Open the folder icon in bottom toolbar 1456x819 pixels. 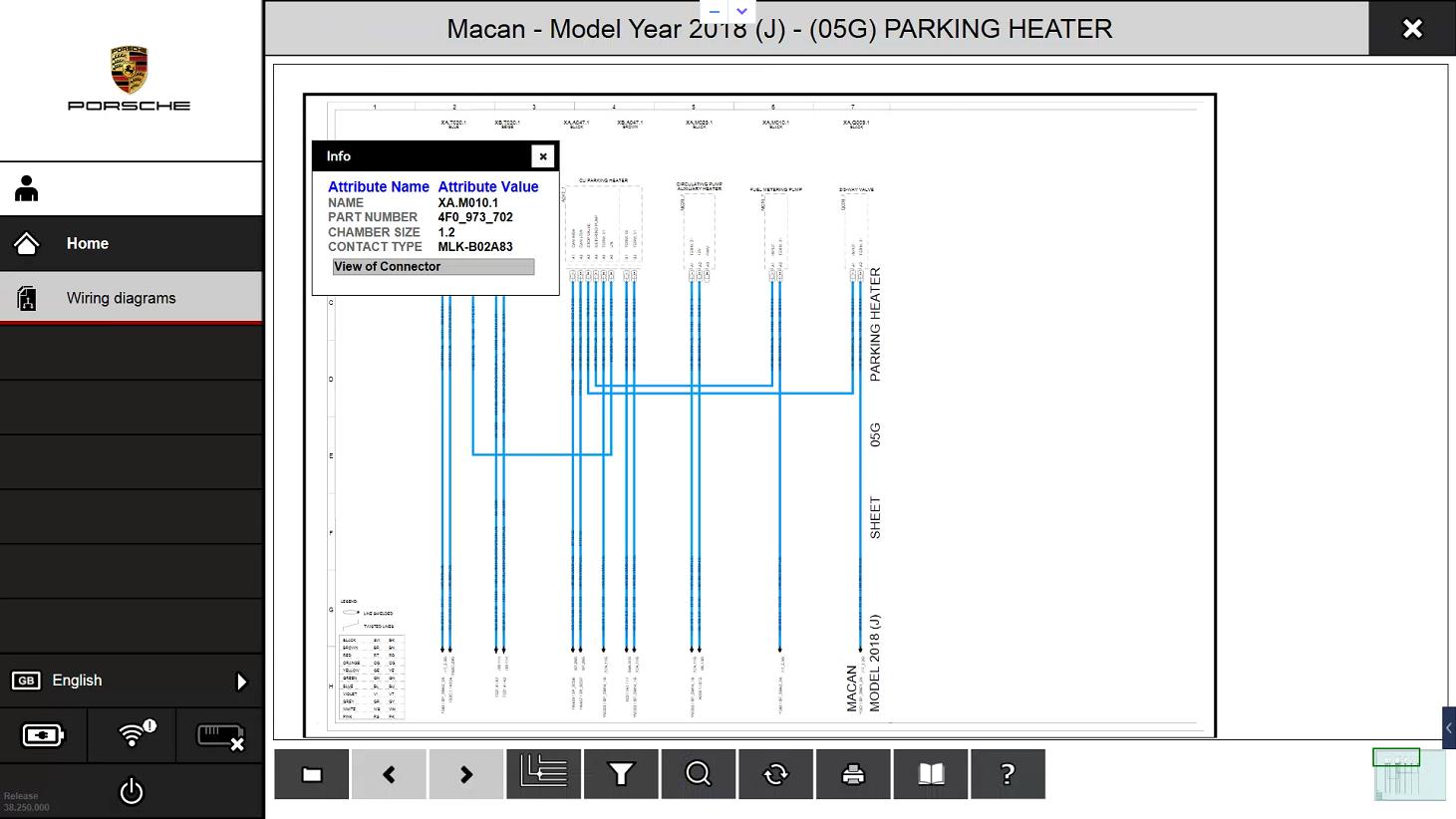(312, 774)
